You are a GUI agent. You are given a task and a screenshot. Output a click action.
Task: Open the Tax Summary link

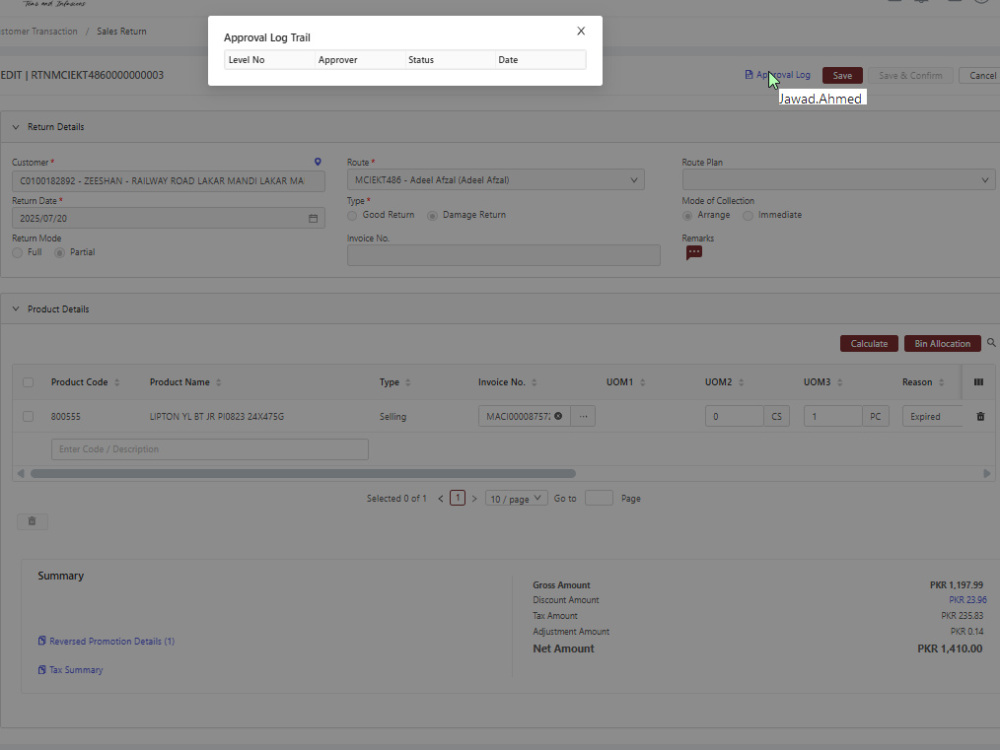pyautogui.click(x=70, y=670)
